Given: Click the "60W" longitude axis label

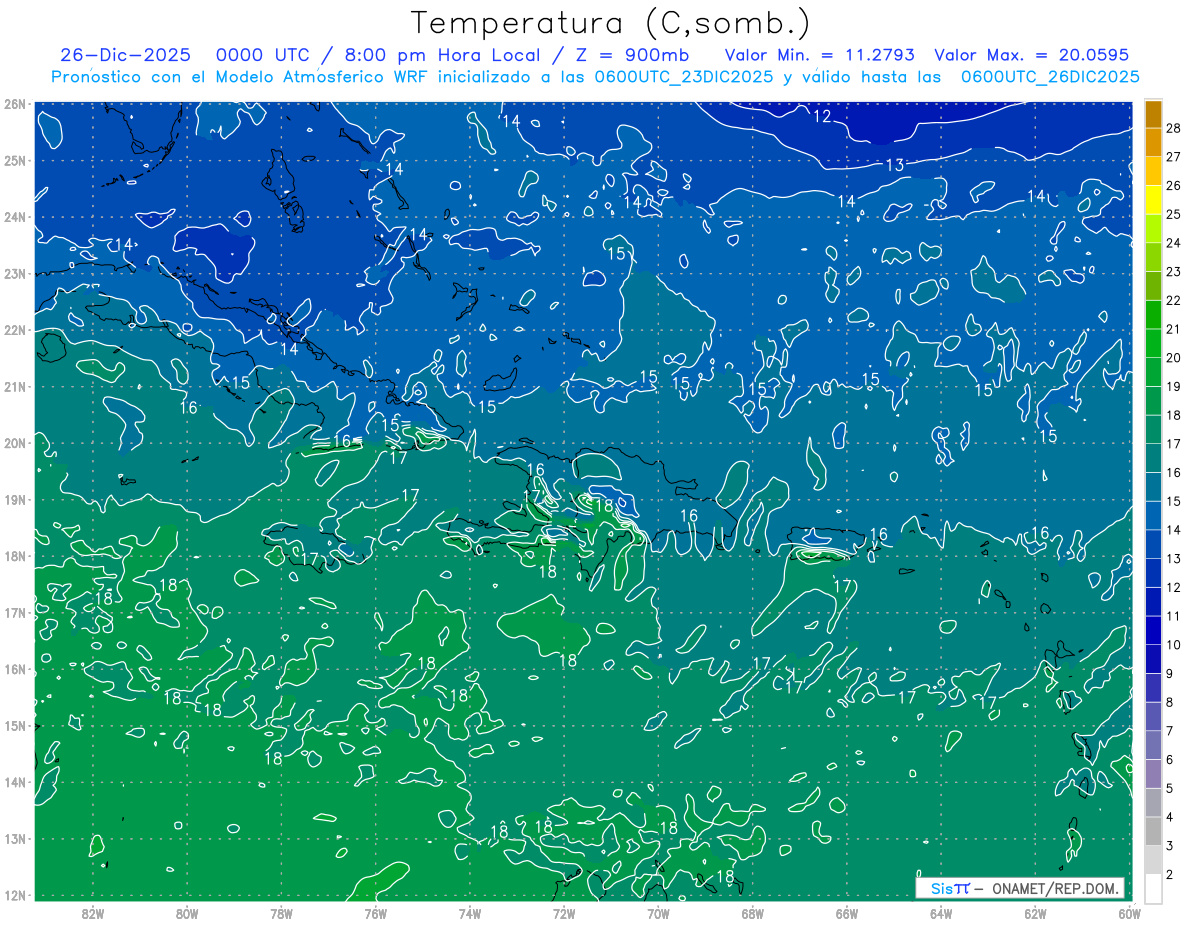Looking at the screenshot, I should tap(1128, 913).
